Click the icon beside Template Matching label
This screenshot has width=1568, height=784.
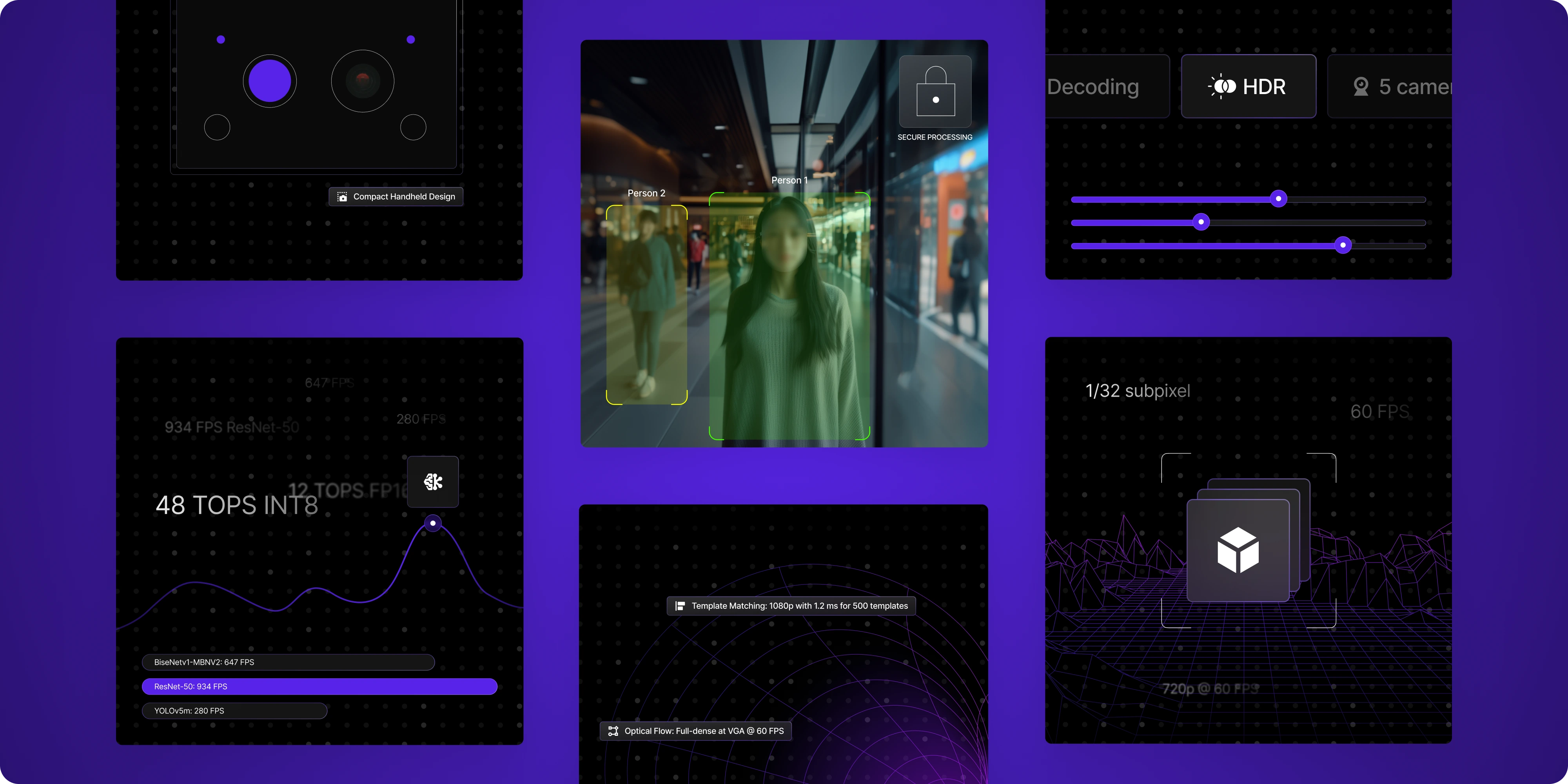(x=680, y=606)
